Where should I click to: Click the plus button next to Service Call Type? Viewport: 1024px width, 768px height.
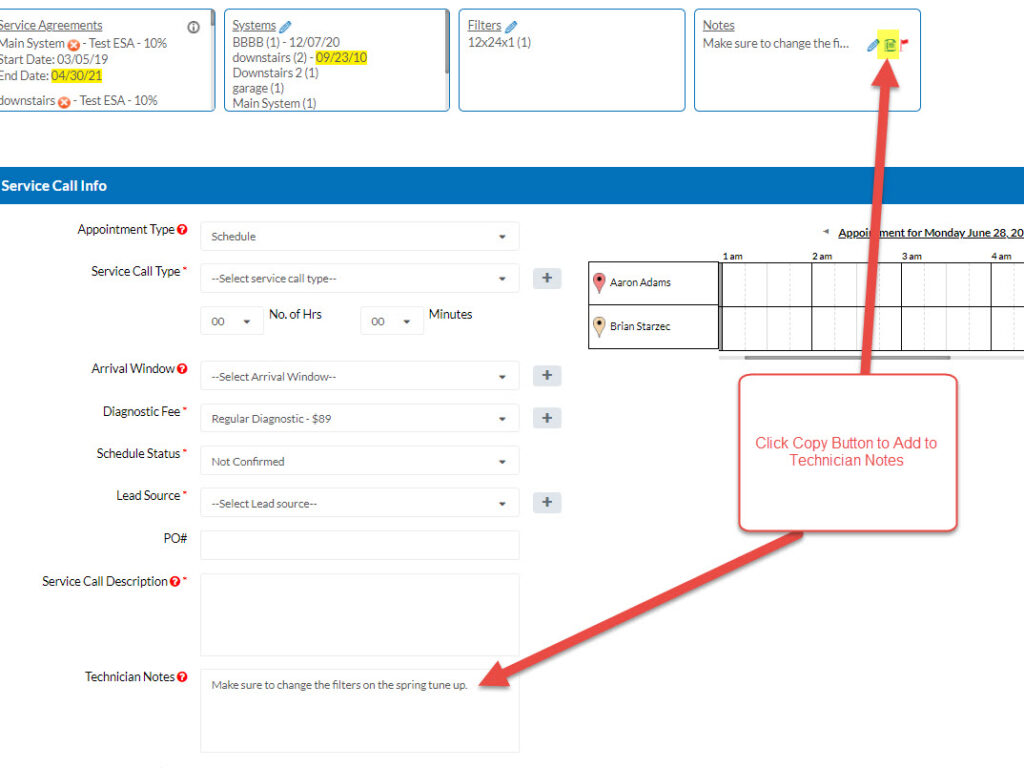[x=547, y=278]
